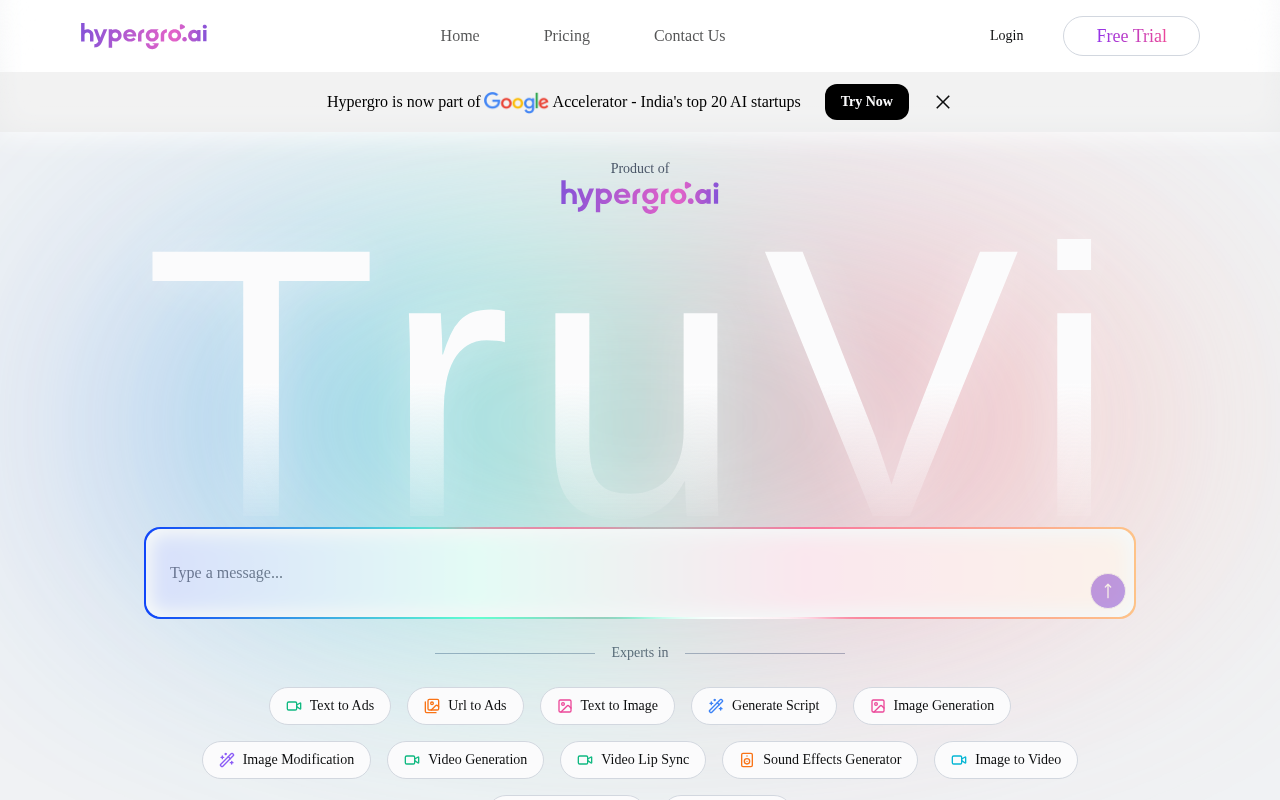Dismiss the Google Accelerator announcement banner
The width and height of the screenshot is (1280, 800).
coord(940,101)
